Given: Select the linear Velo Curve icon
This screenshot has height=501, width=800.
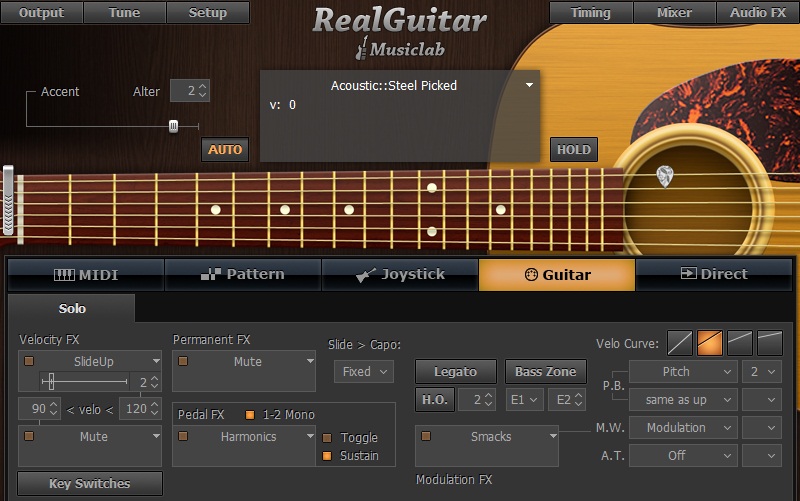Looking at the screenshot, I should click(680, 343).
